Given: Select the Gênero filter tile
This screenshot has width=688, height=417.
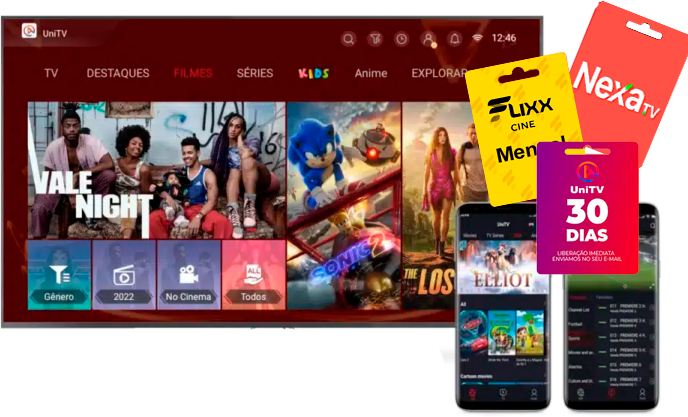Looking at the screenshot, I should point(58,274).
